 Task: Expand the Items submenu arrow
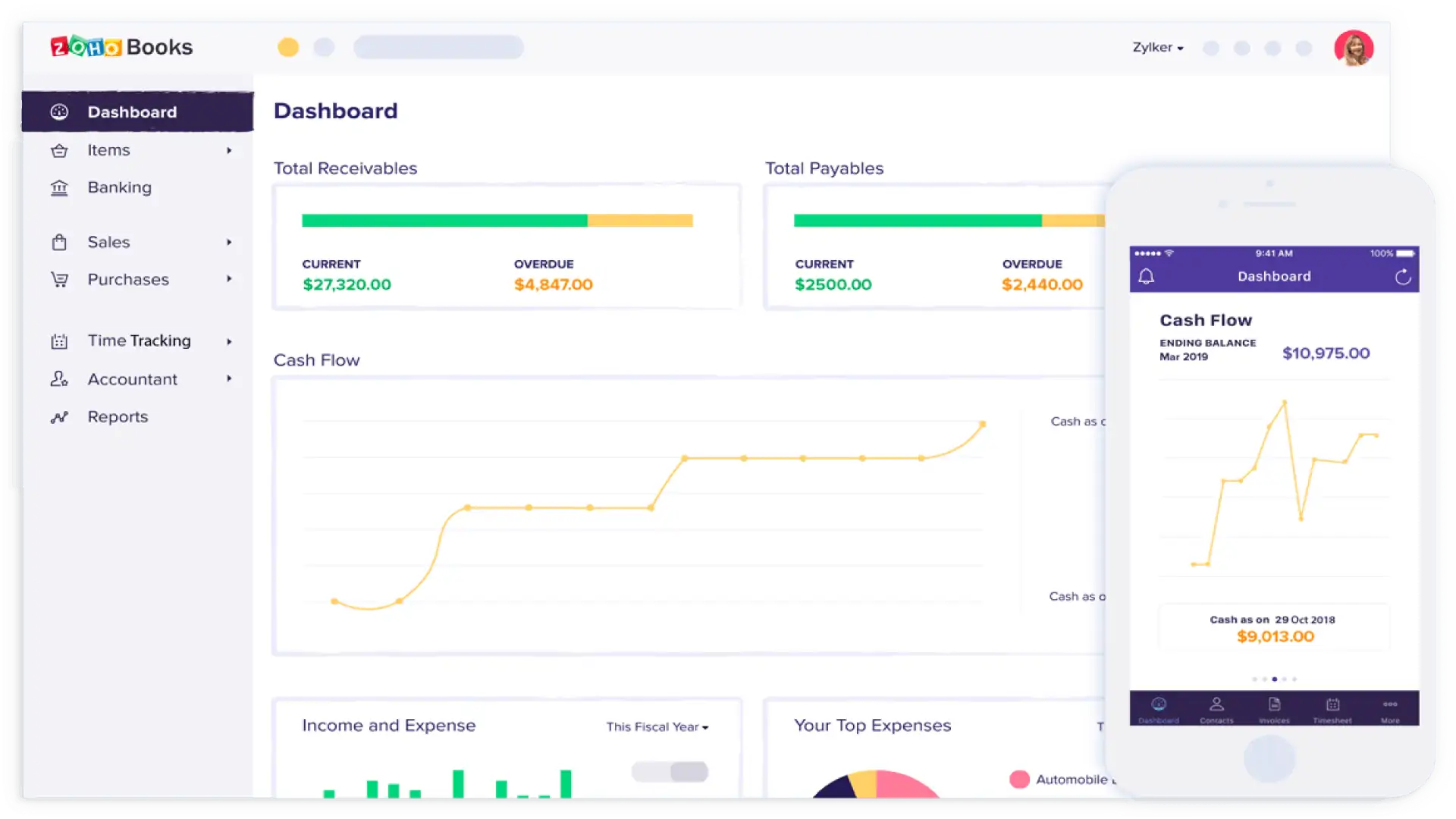[229, 150]
